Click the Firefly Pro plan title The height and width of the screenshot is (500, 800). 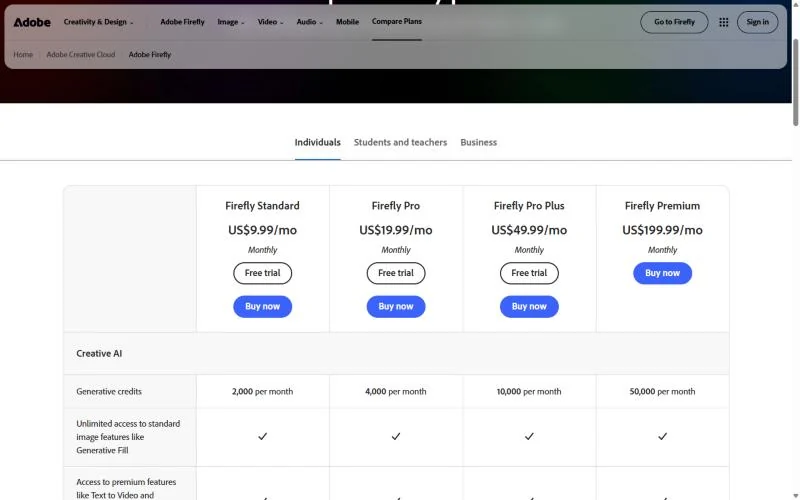point(395,206)
